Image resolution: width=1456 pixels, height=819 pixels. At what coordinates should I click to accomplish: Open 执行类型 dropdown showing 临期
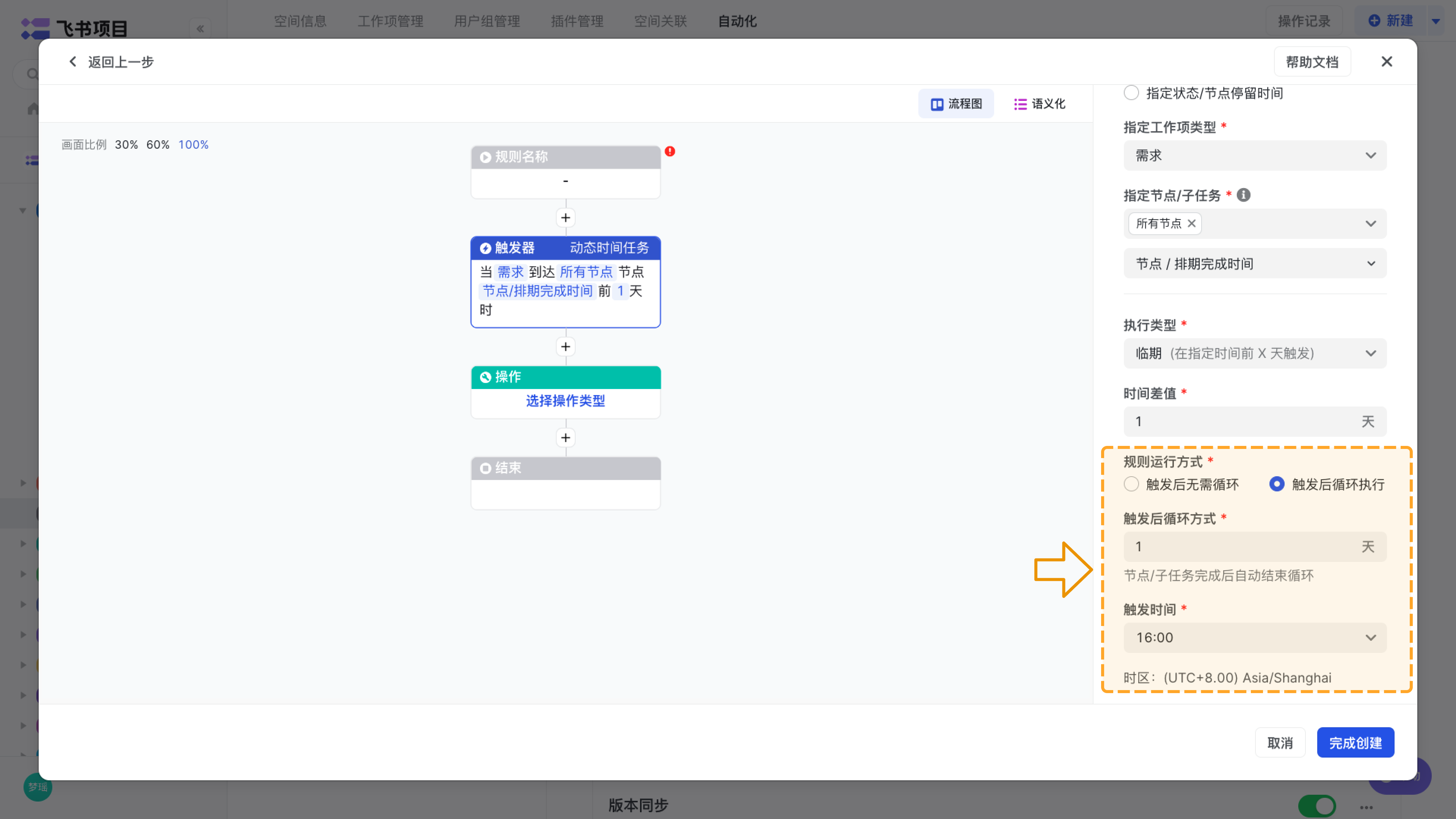1255,353
